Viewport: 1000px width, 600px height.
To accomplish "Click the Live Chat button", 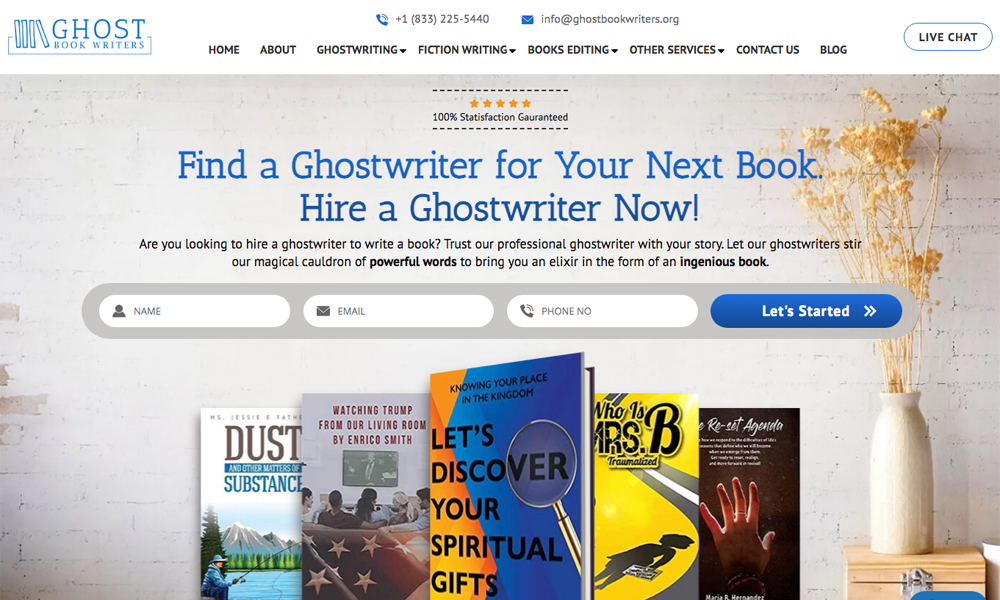I will tap(948, 37).
